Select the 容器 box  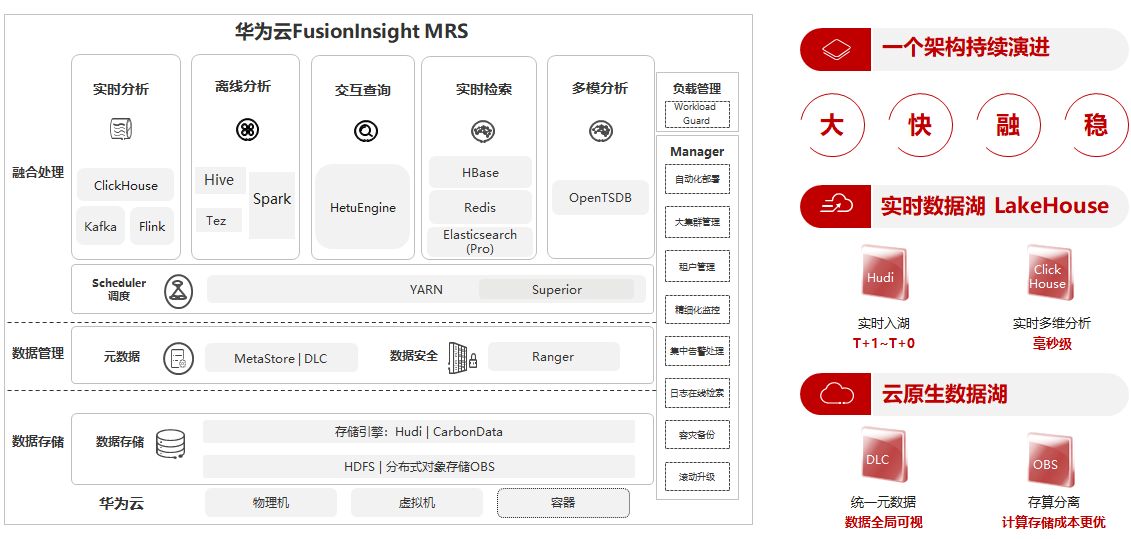tap(563, 503)
